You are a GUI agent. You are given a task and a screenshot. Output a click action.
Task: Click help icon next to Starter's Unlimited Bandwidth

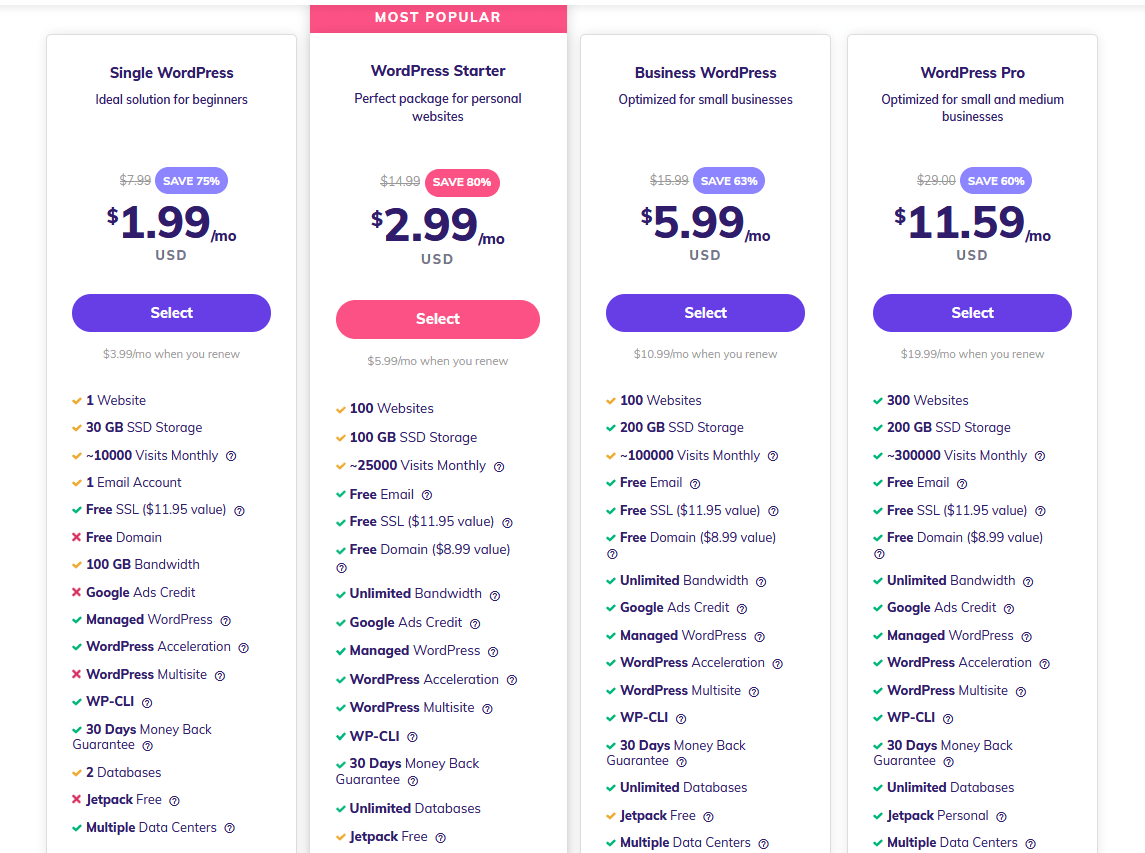coord(495,595)
